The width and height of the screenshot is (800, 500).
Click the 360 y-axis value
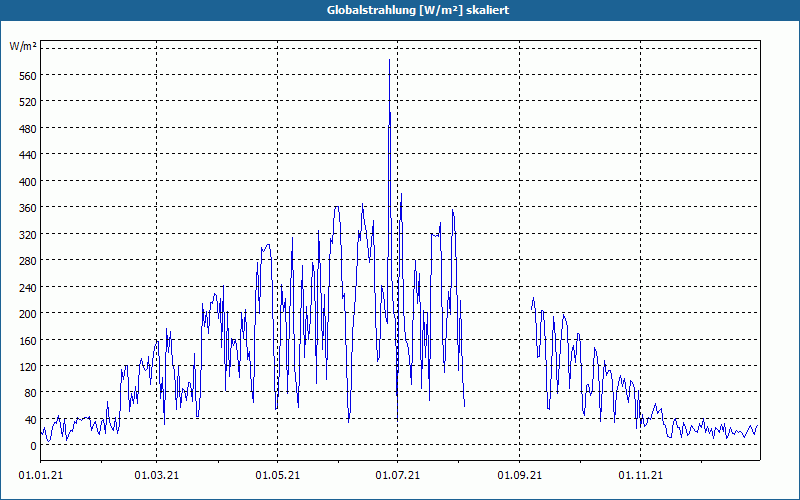click(28, 208)
